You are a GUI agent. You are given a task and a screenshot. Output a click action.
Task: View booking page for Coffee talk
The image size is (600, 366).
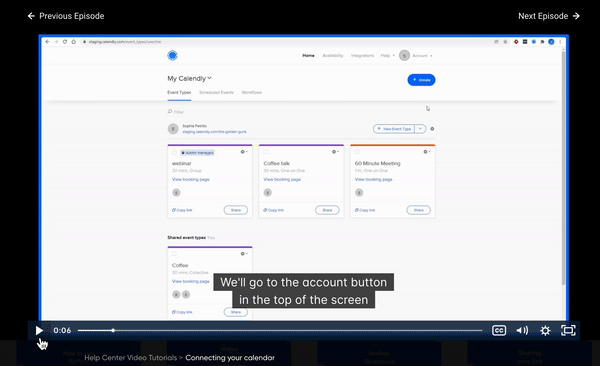point(282,179)
